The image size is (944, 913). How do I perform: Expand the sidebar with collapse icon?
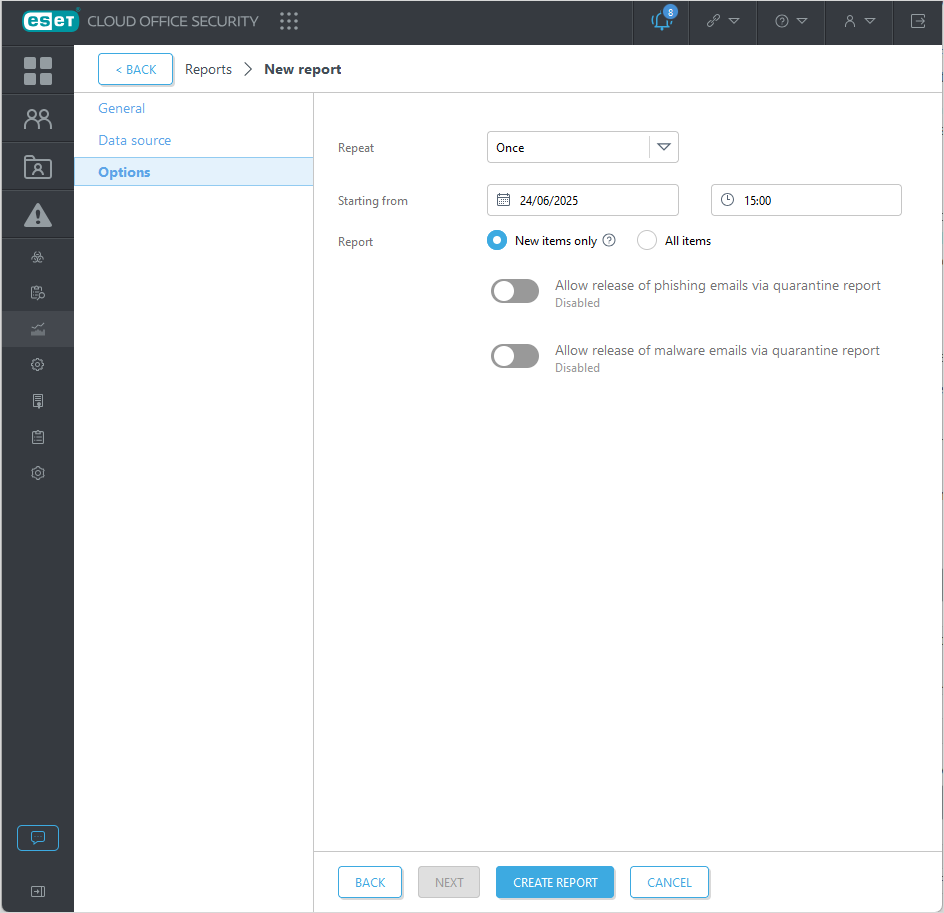point(38,891)
